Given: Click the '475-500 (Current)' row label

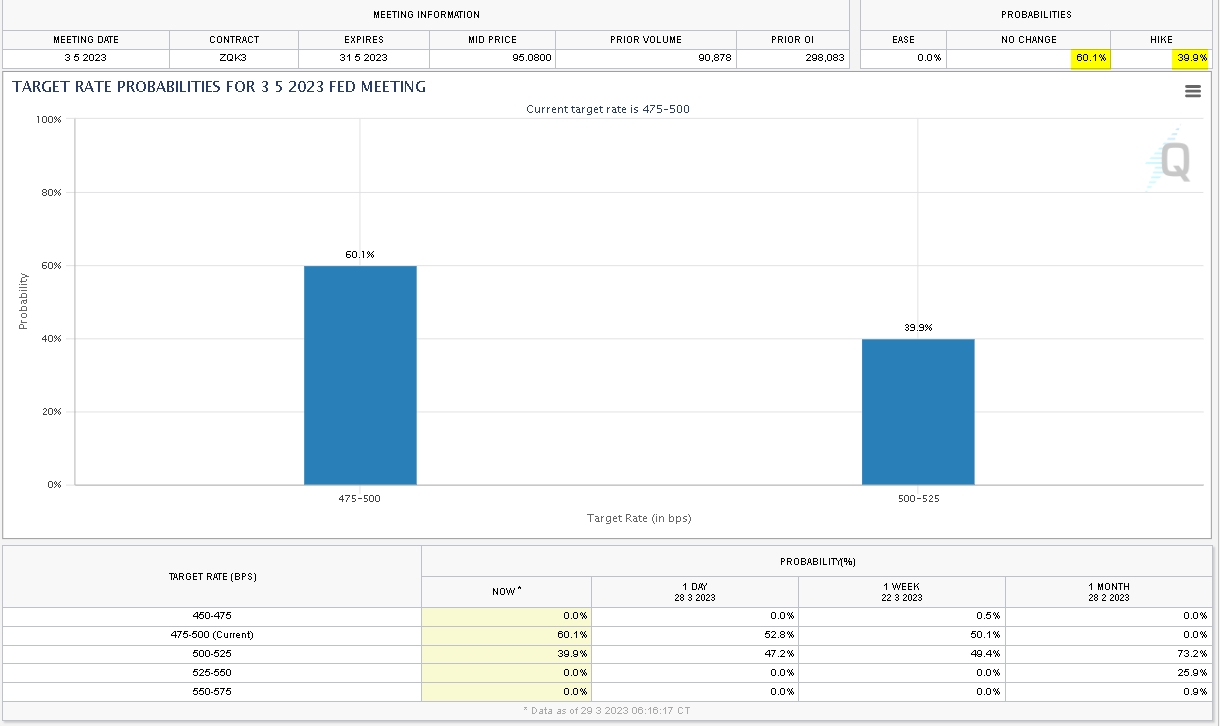Looking at the screenshot, I should click(x=212, y=635).
